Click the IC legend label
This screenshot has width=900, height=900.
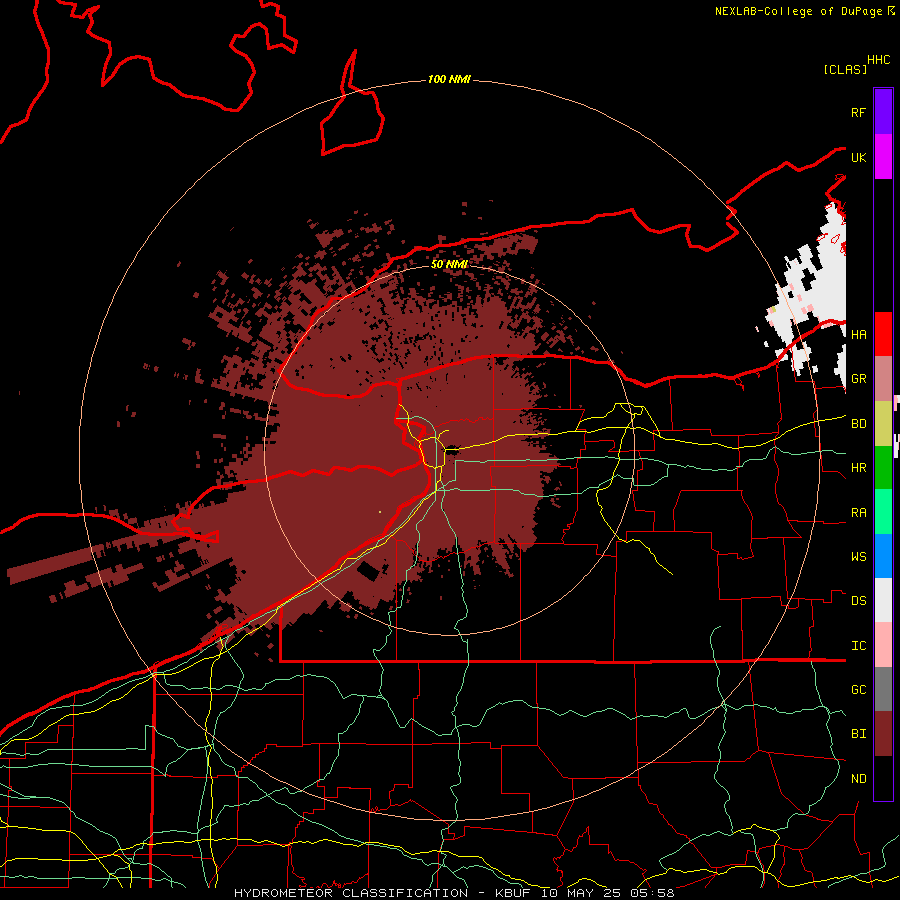tap(858, 646)
